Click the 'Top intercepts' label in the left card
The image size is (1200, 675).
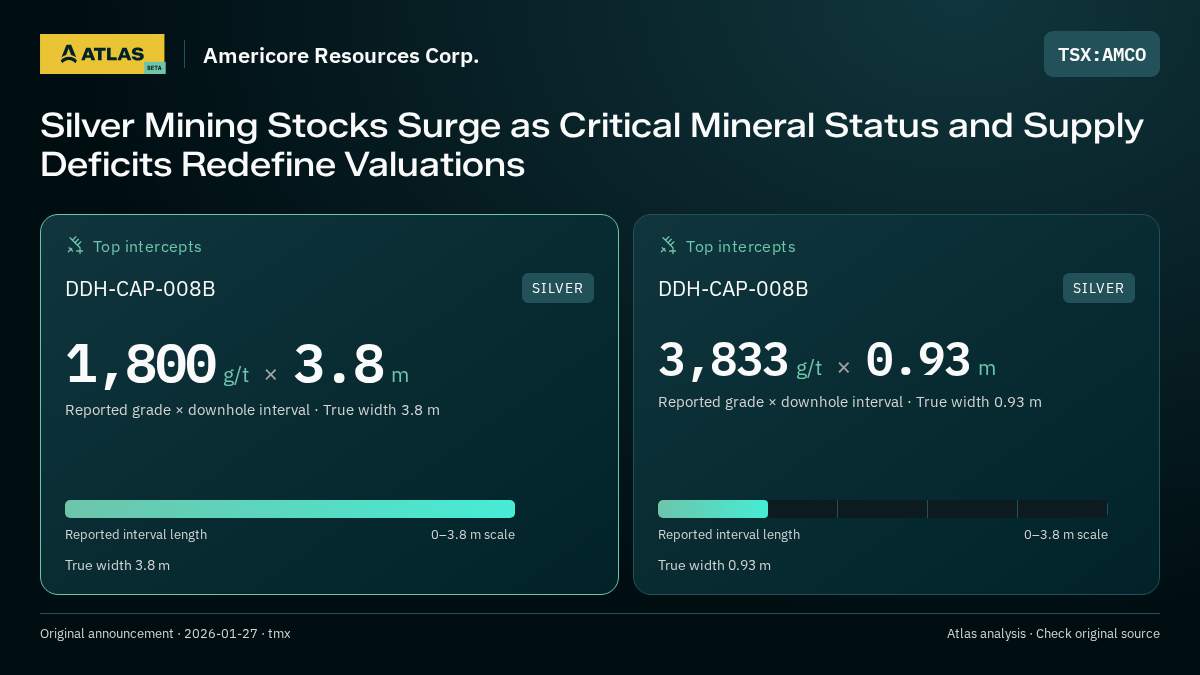(147, 246)
